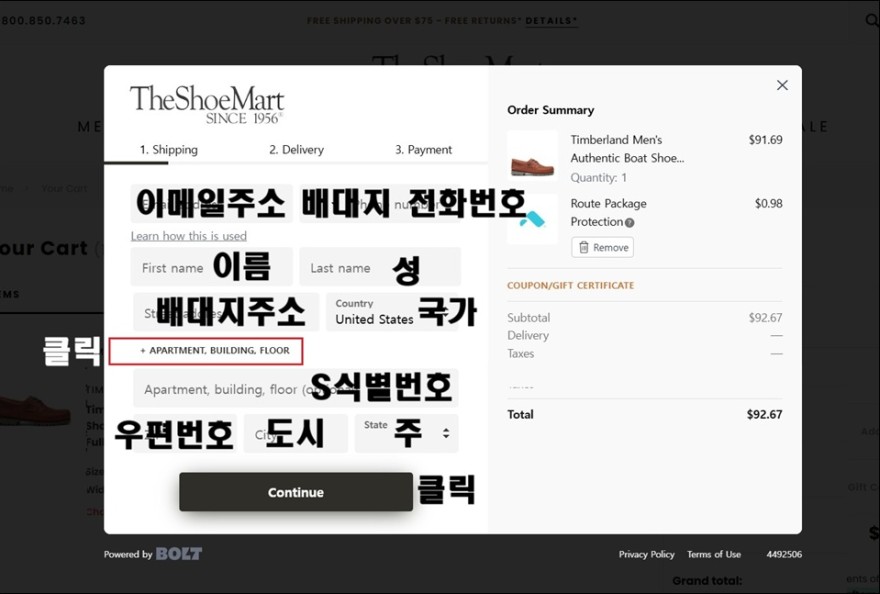Image resolution: width=880 pixels, height=594 pixels.
Task: Switch to the 3. Payment step tab
Action: coord(423,150)
